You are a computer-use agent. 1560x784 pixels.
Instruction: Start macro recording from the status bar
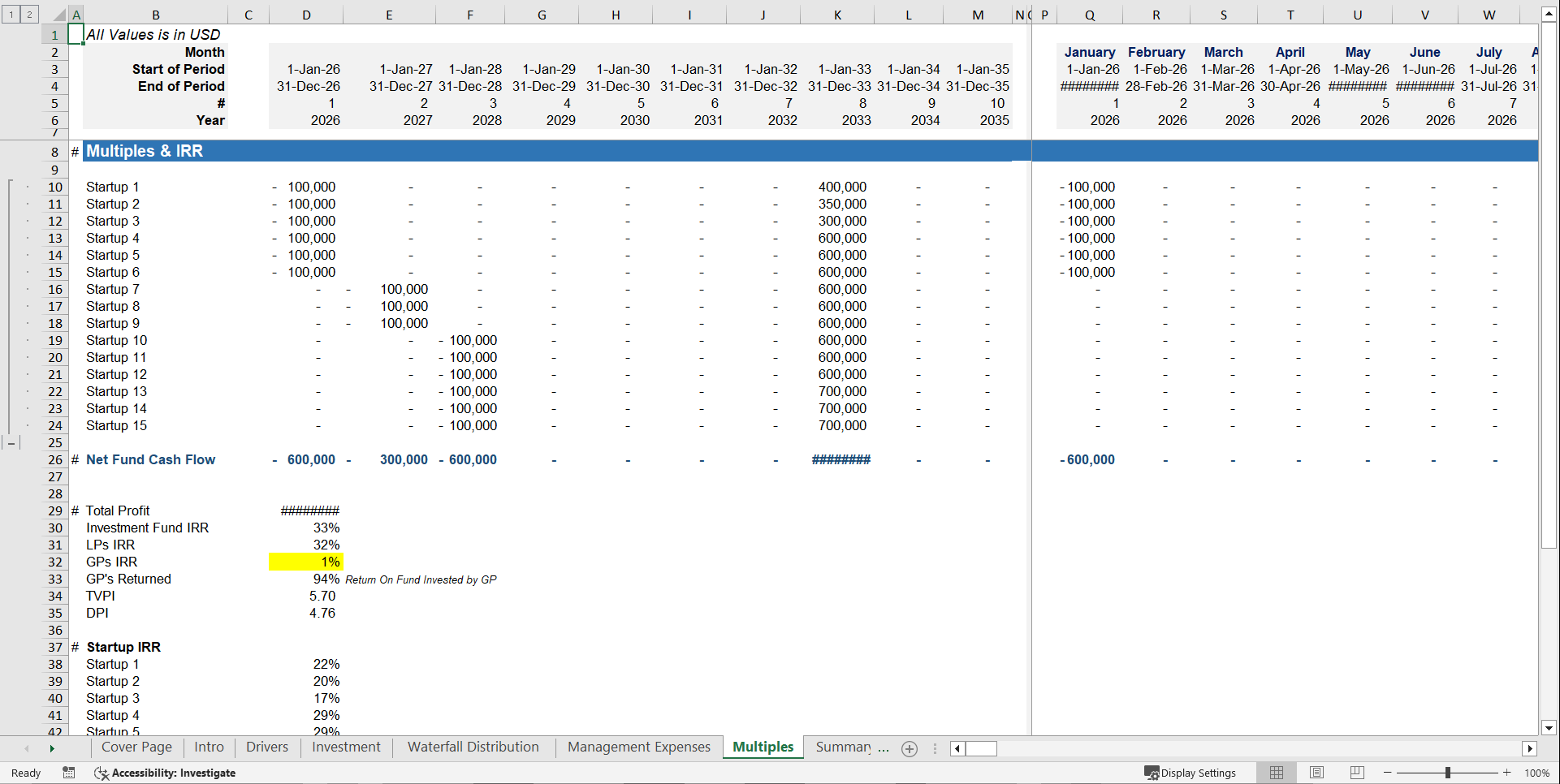pos(69,773)
